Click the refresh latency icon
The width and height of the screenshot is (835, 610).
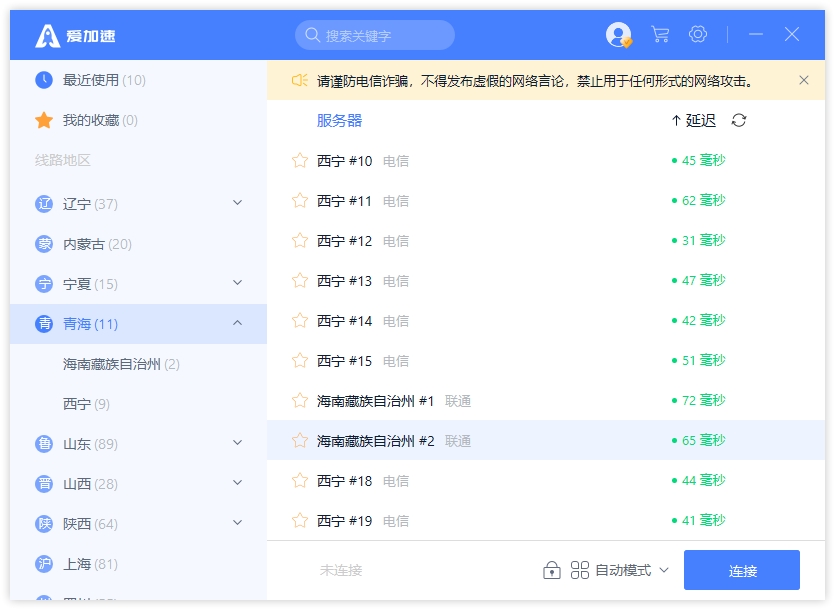pyautogui.click(x=739, y=120)
